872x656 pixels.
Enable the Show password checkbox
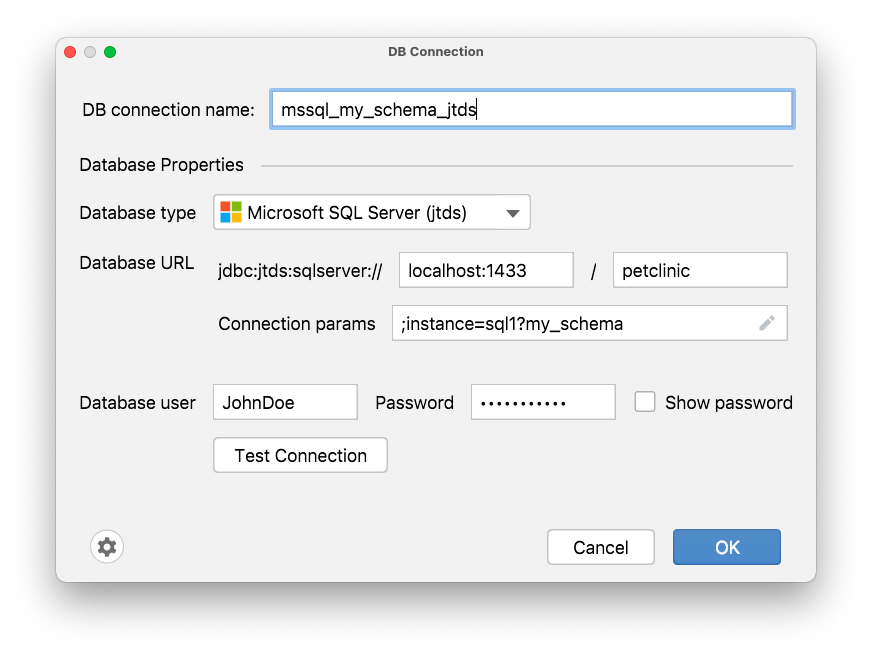coord(645,401)
